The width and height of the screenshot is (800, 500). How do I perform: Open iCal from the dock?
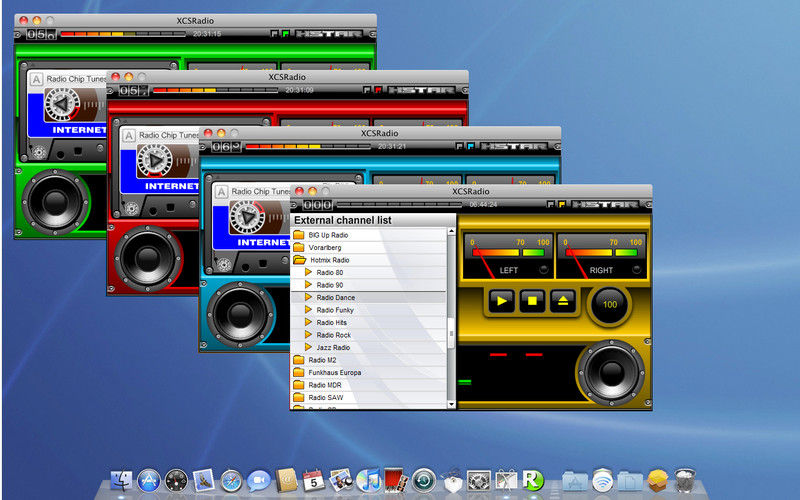pyautogui.click(x=313, y=480)
